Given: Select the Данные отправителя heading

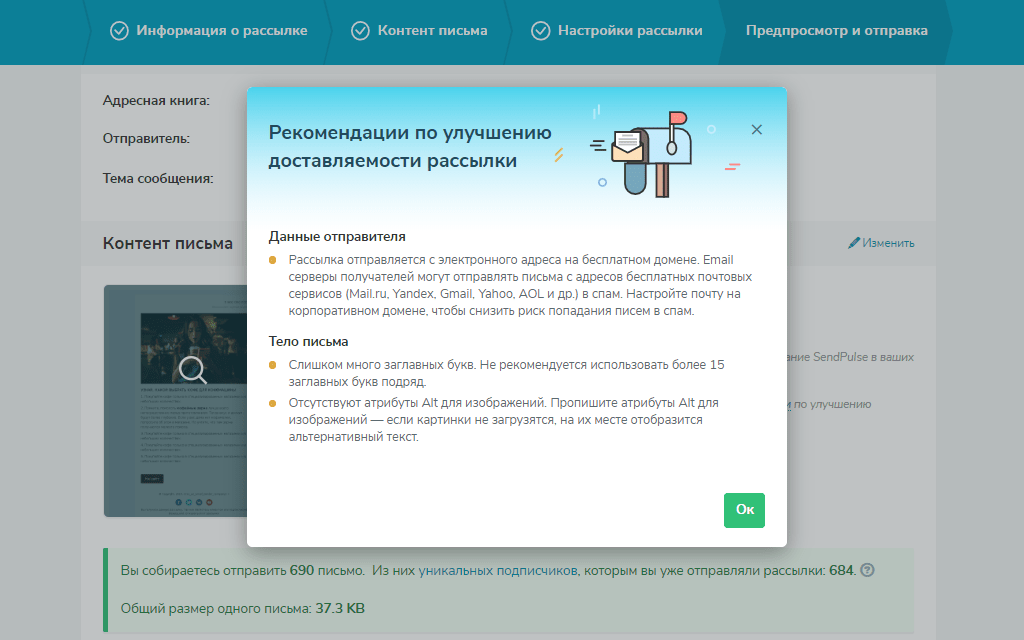Looking at the screenshot, I should 337,236.
